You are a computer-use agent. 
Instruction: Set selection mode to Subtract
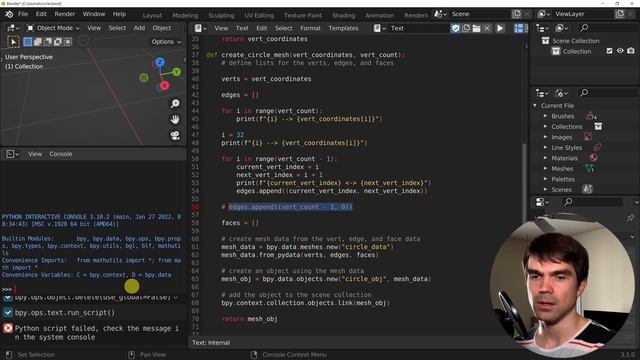(48, 42)
